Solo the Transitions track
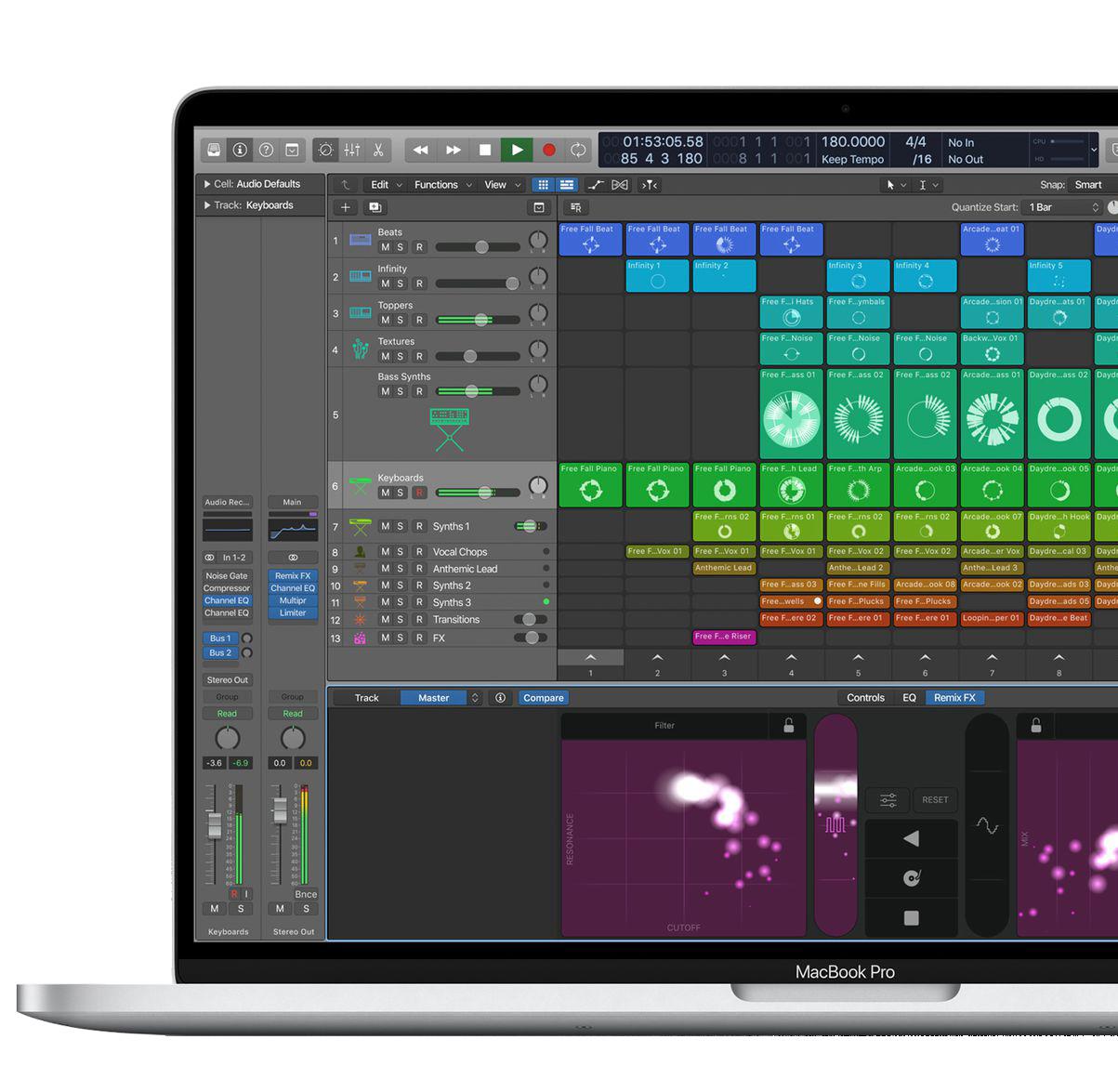Screen dimensions: 1118x1092 pyautogui.click(x=401, y=619)
